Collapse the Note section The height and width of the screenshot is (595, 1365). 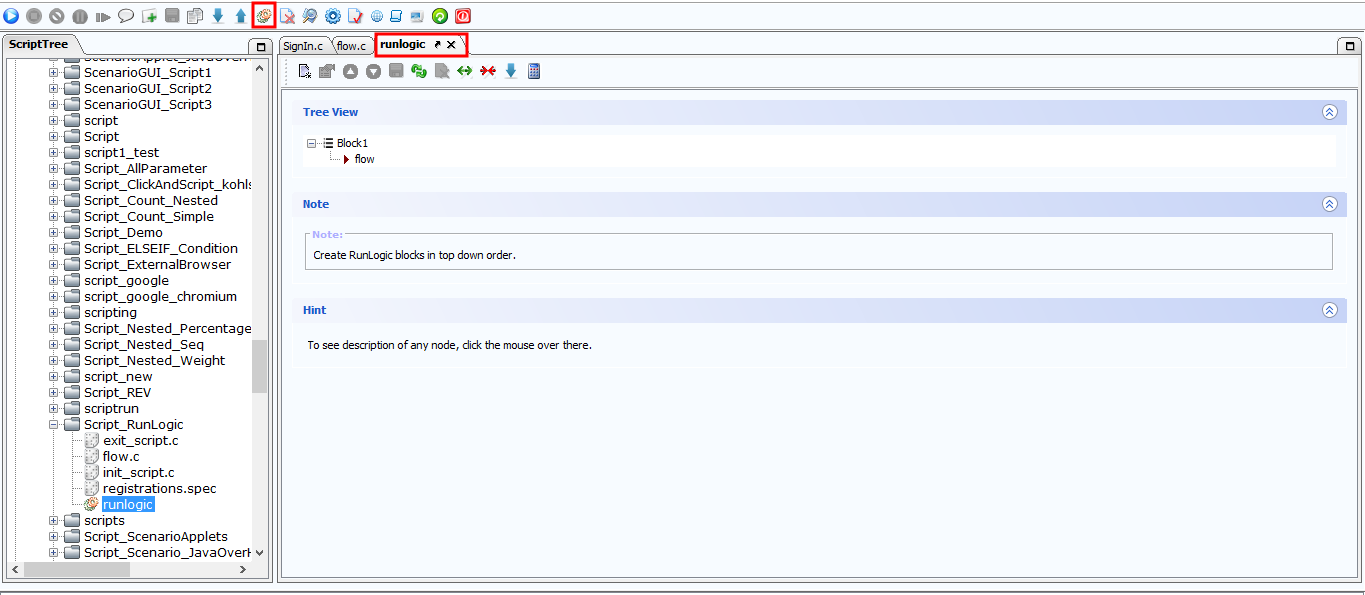tap(1330, 204)
